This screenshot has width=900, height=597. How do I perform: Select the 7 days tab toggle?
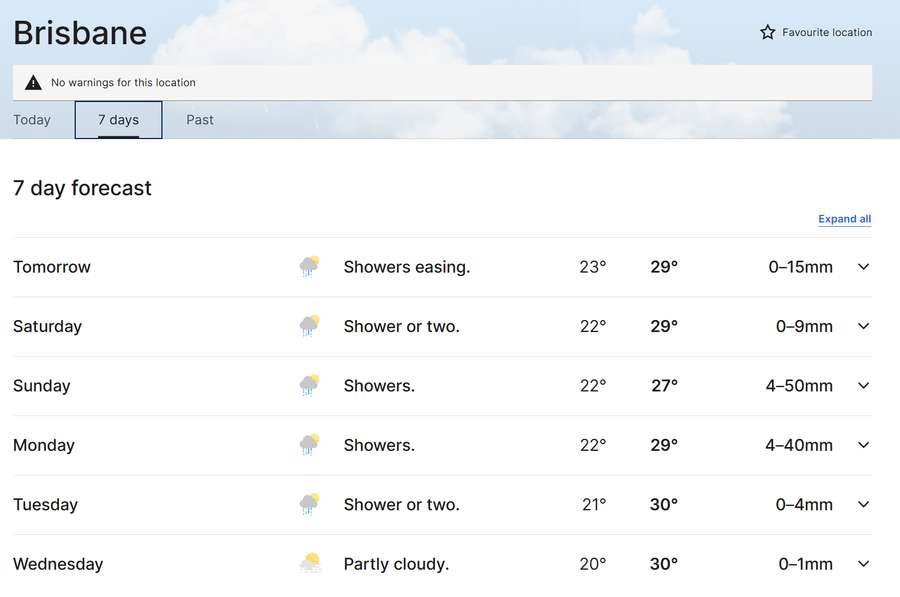click(118, 119)
